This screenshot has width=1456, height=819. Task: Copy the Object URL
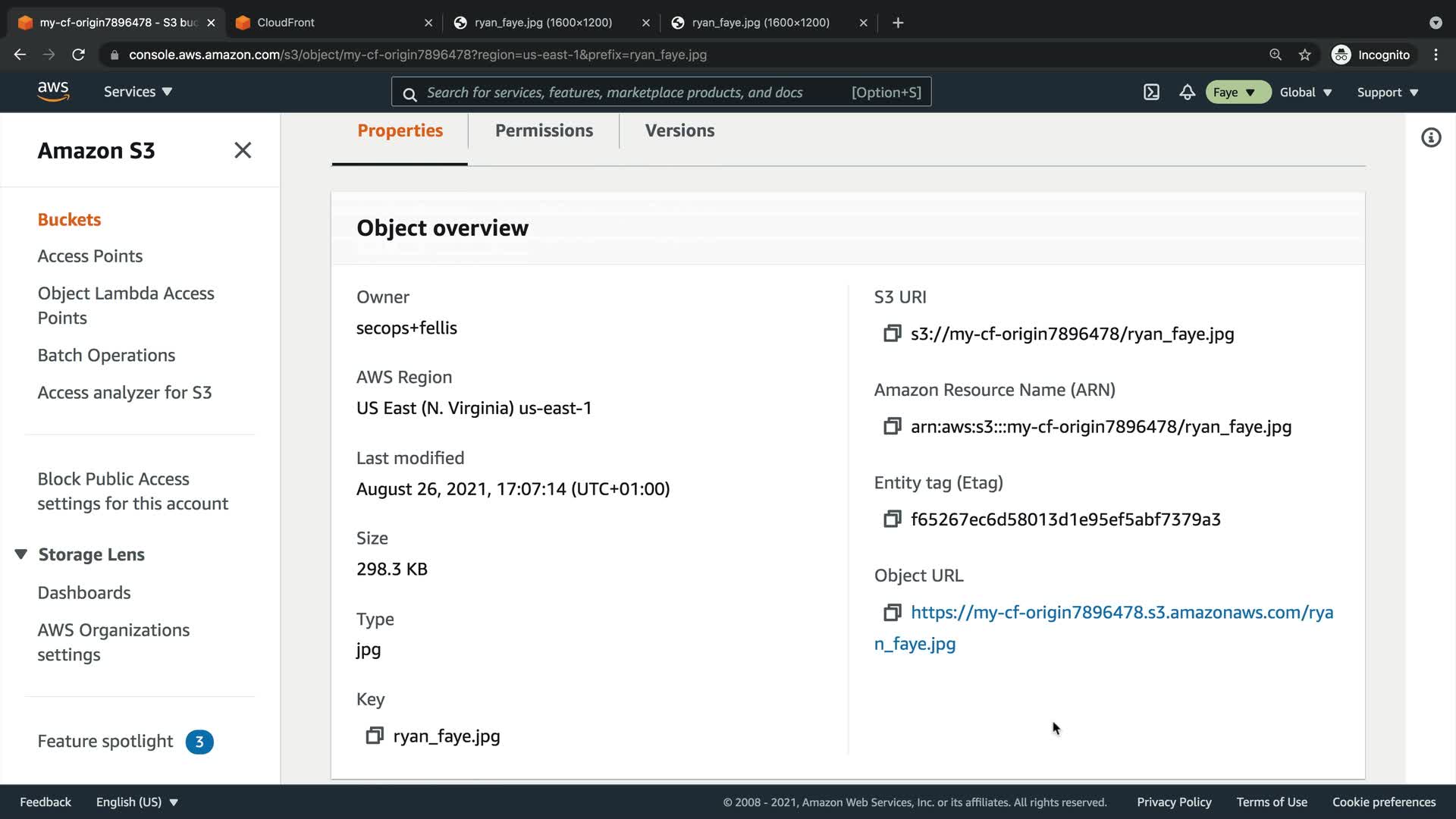pyautogui.click(x=892, y=612)
